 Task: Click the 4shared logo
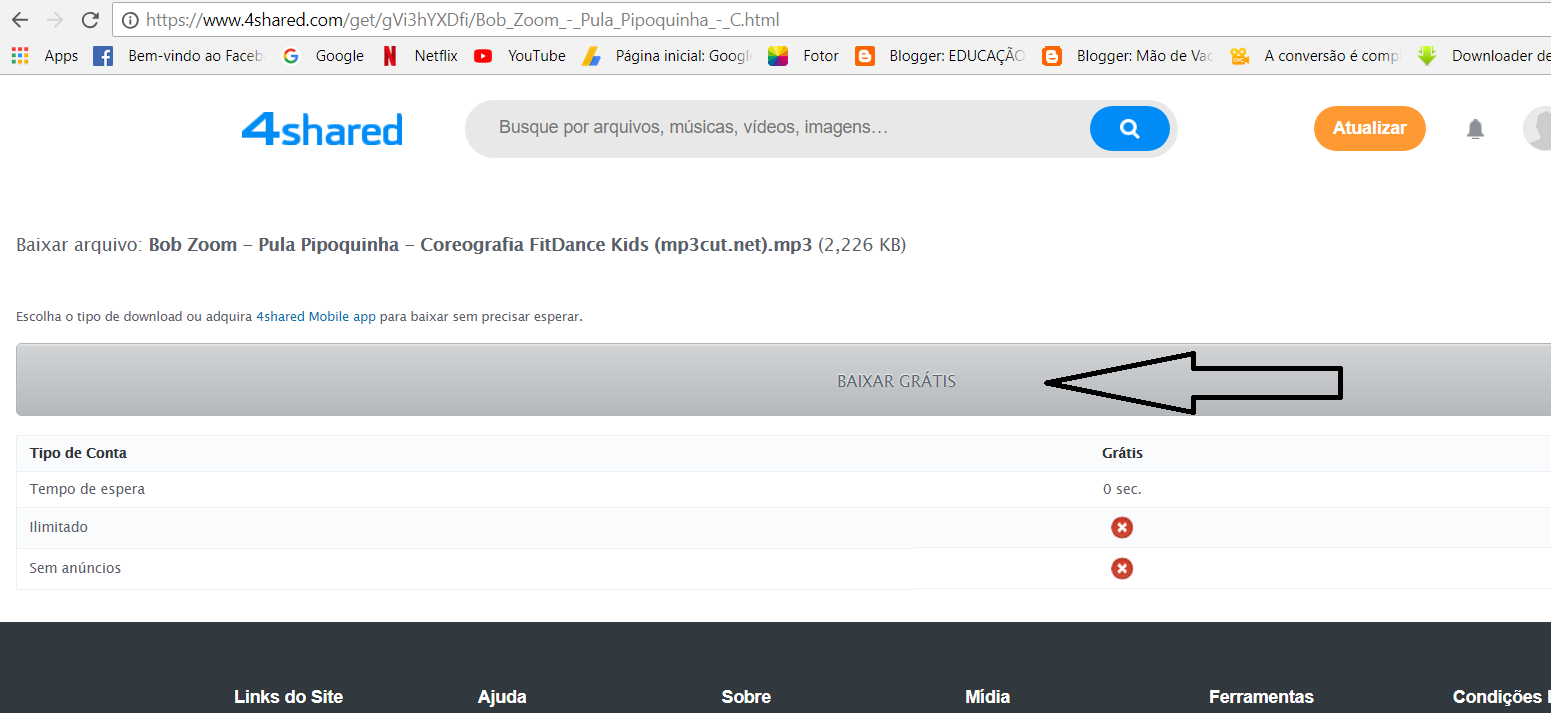322,129
